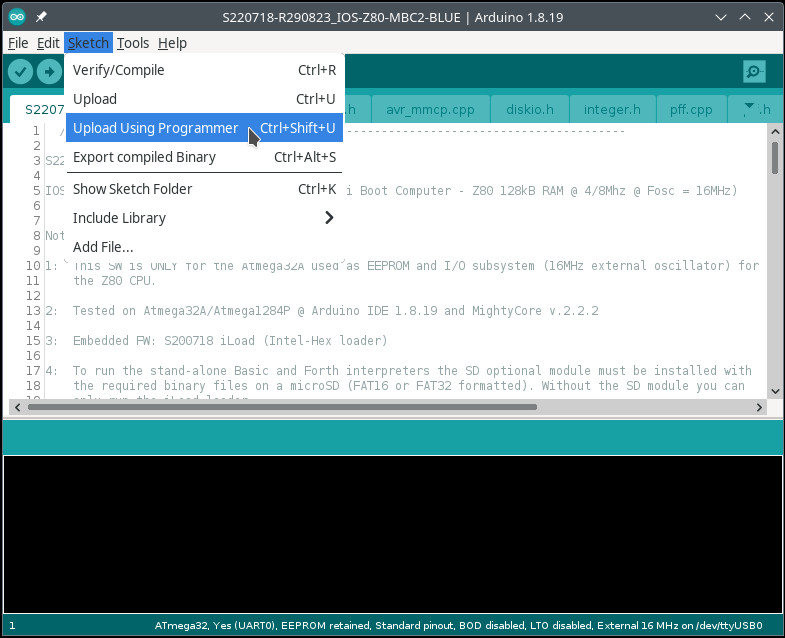785x638 pixels.
Task: Open the Help menu
Action: pyautogui.click(x=172, y=43)
